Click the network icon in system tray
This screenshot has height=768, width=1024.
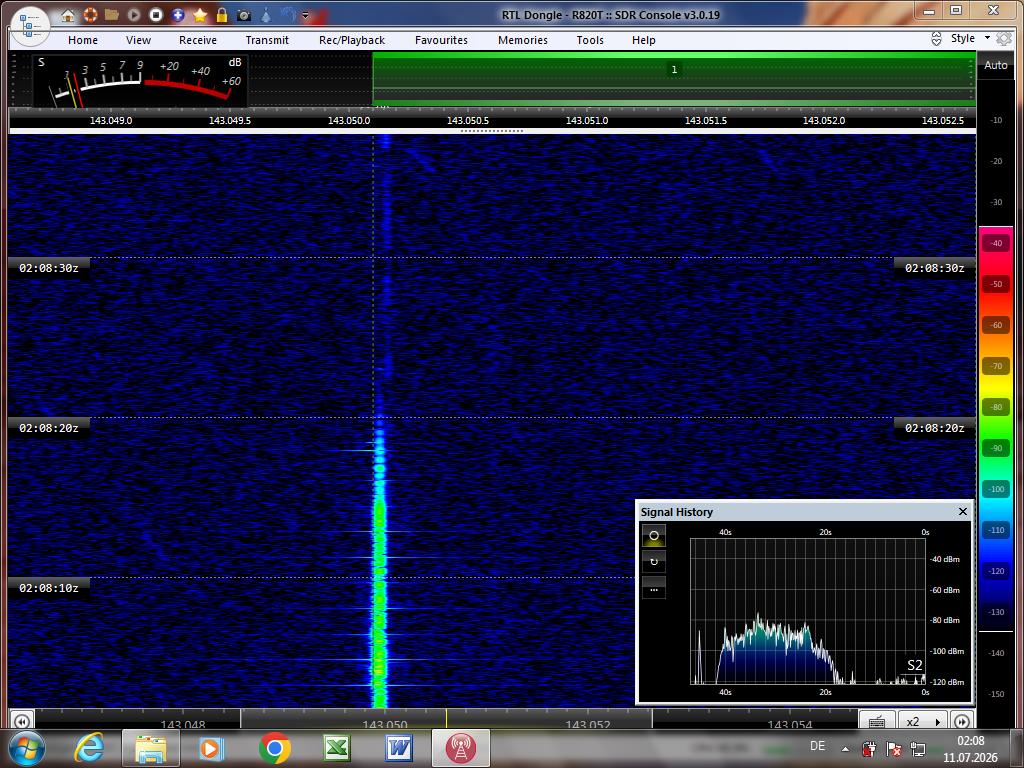click(918, 749)
